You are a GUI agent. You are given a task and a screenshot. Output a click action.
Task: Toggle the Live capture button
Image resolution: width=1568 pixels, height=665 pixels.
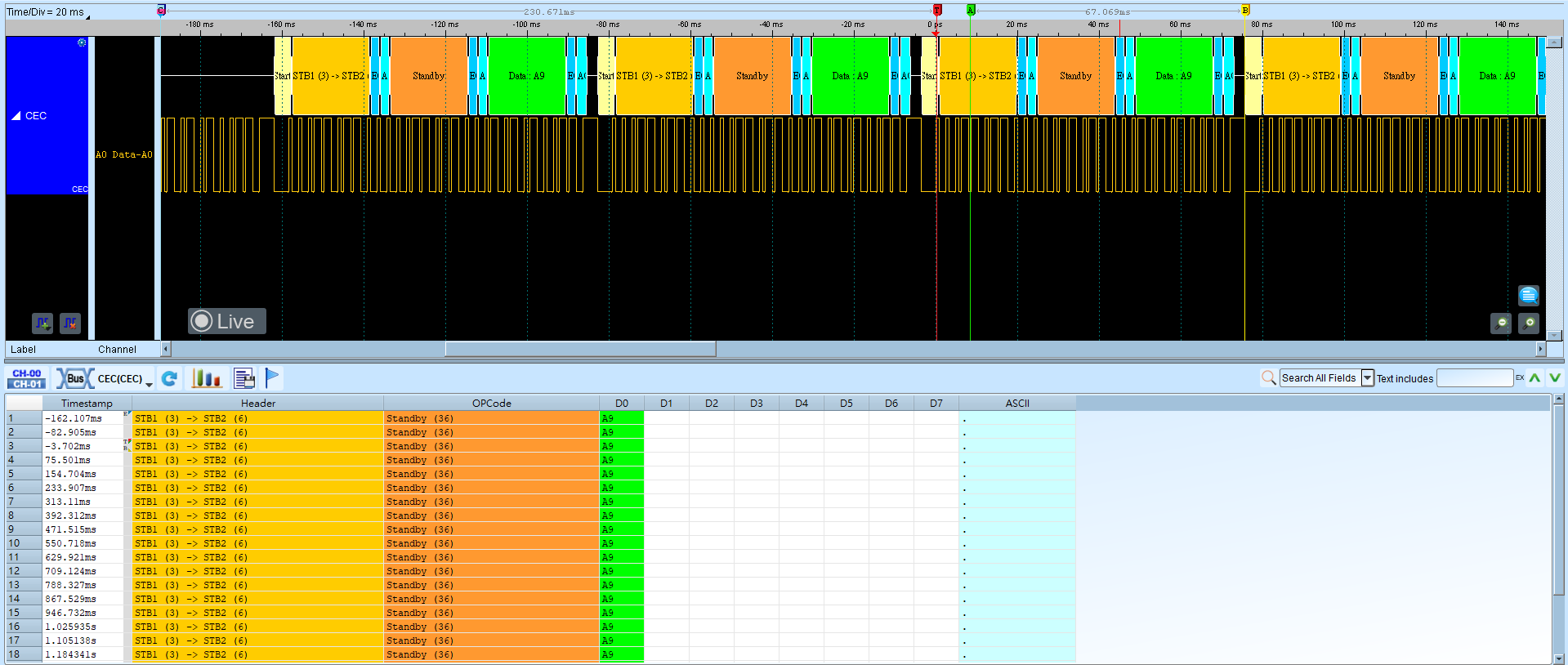(x=226, y=321)
